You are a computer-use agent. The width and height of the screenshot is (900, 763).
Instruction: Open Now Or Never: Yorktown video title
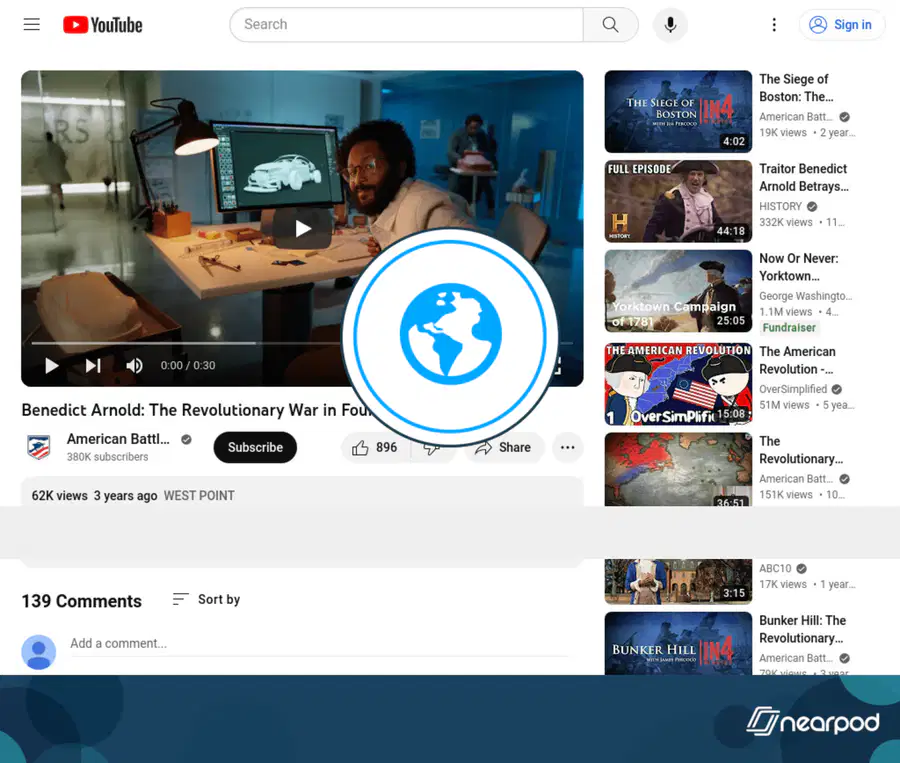(x=798, y=267)
